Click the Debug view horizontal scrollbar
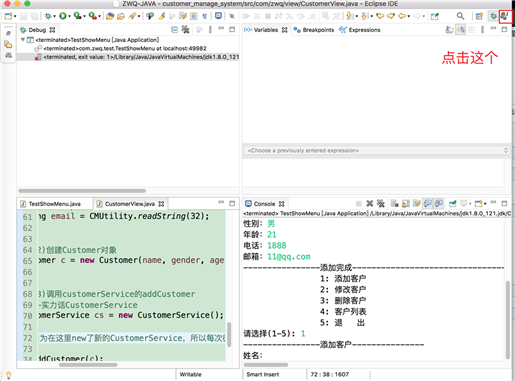The image size is (515, 381). tap(82, 191)
